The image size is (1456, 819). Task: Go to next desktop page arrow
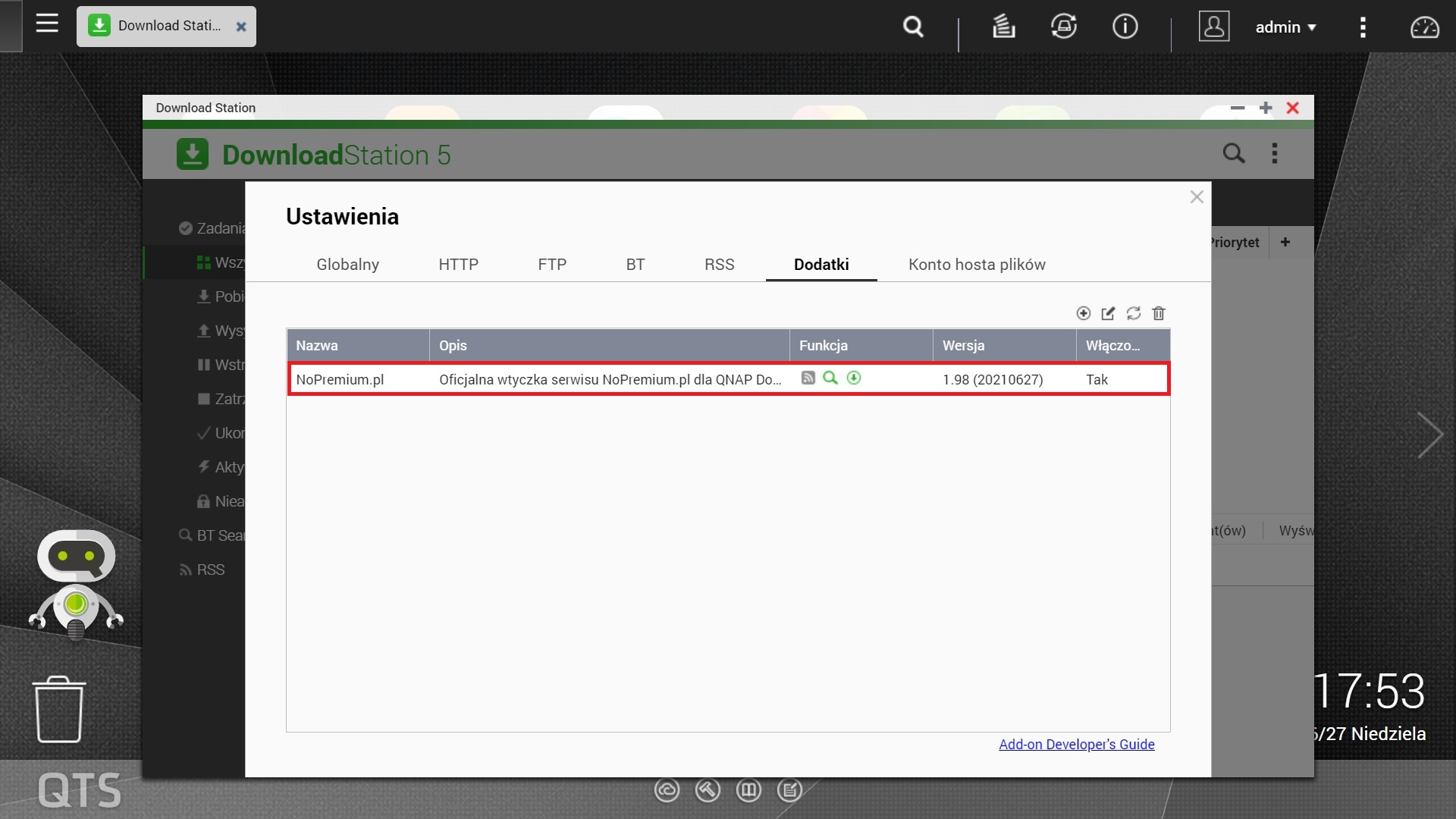[x=1429, y=435]
